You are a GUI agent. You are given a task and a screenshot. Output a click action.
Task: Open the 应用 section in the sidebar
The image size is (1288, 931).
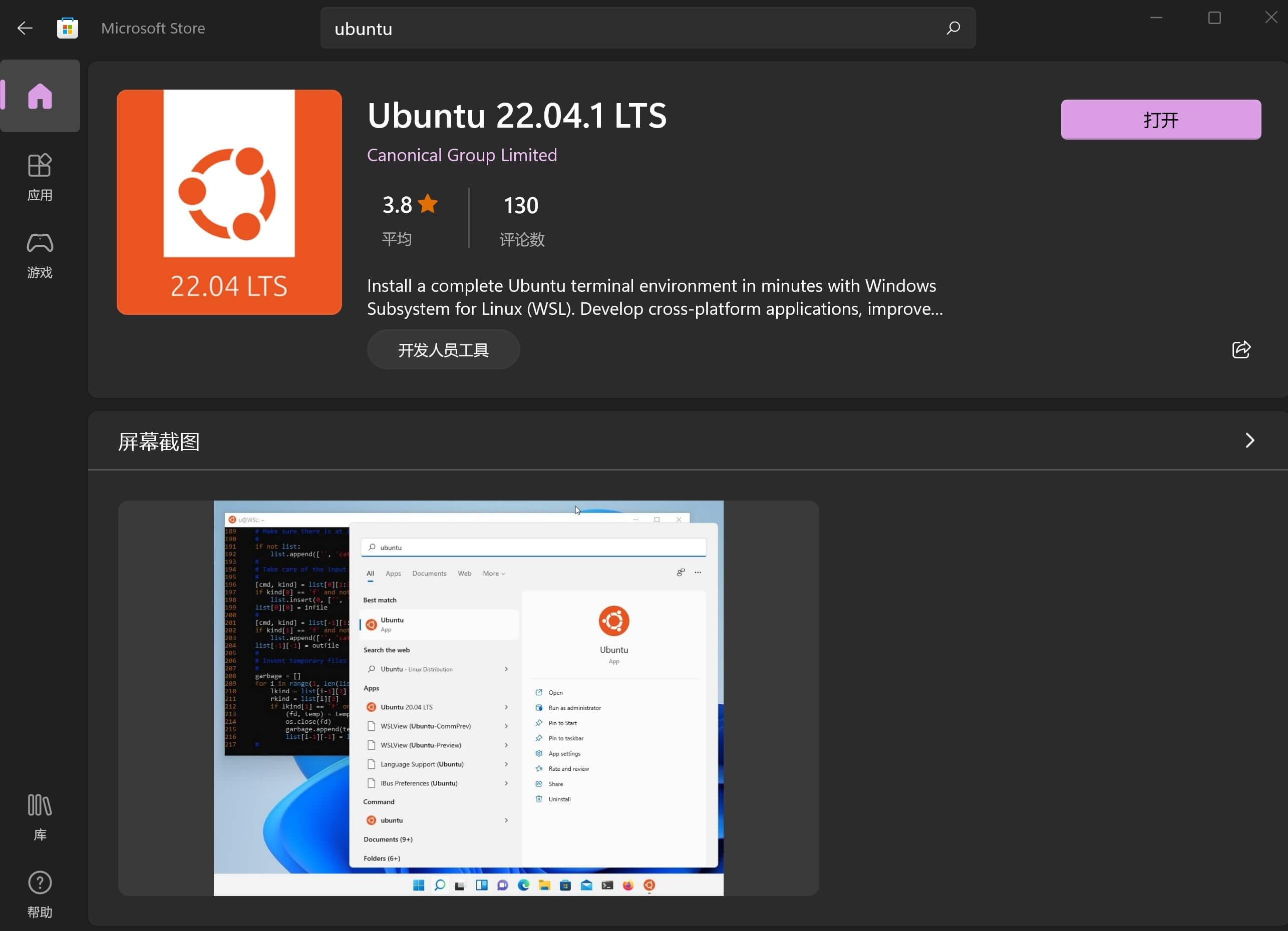(x=40, y=176)
